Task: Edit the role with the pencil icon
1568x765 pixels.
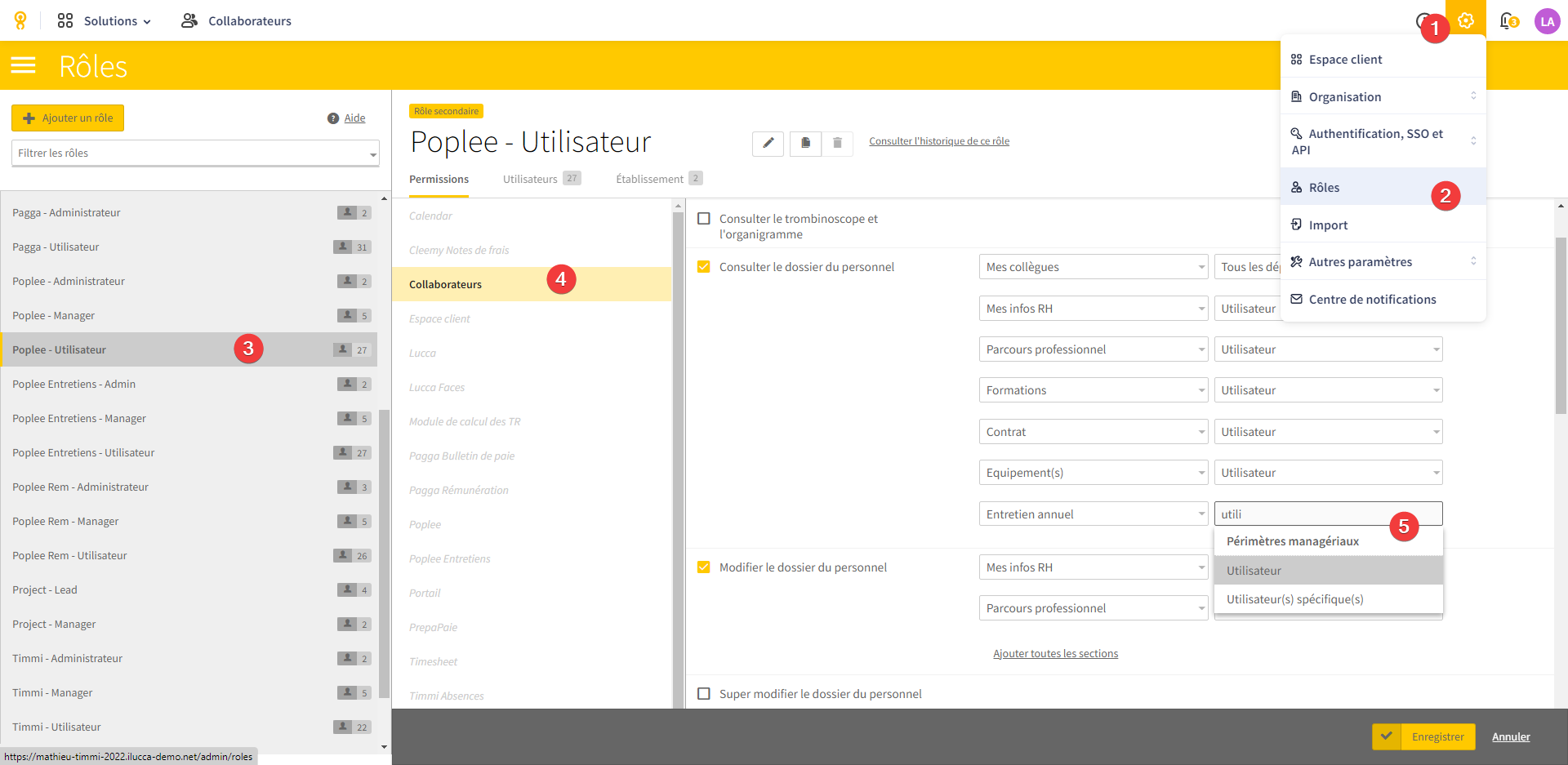Action: [x=768, y=143]
